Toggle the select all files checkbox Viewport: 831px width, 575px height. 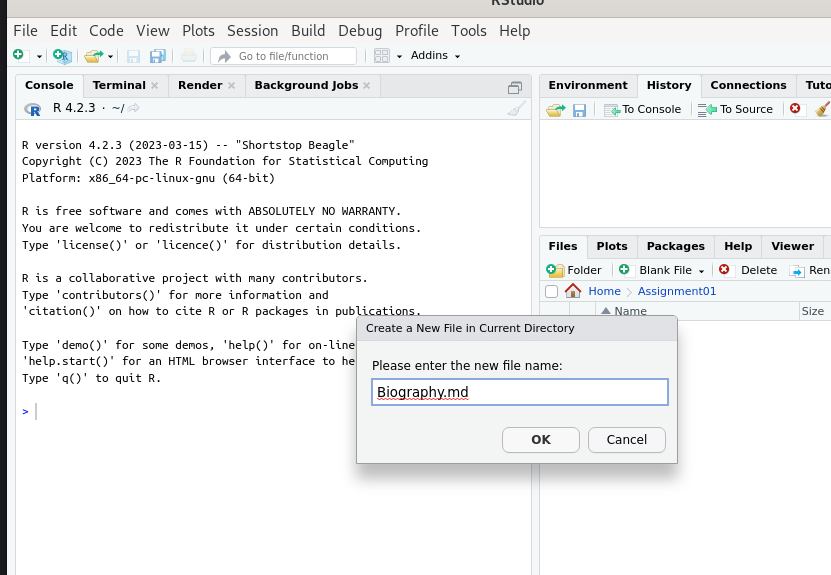coord(551,291)
